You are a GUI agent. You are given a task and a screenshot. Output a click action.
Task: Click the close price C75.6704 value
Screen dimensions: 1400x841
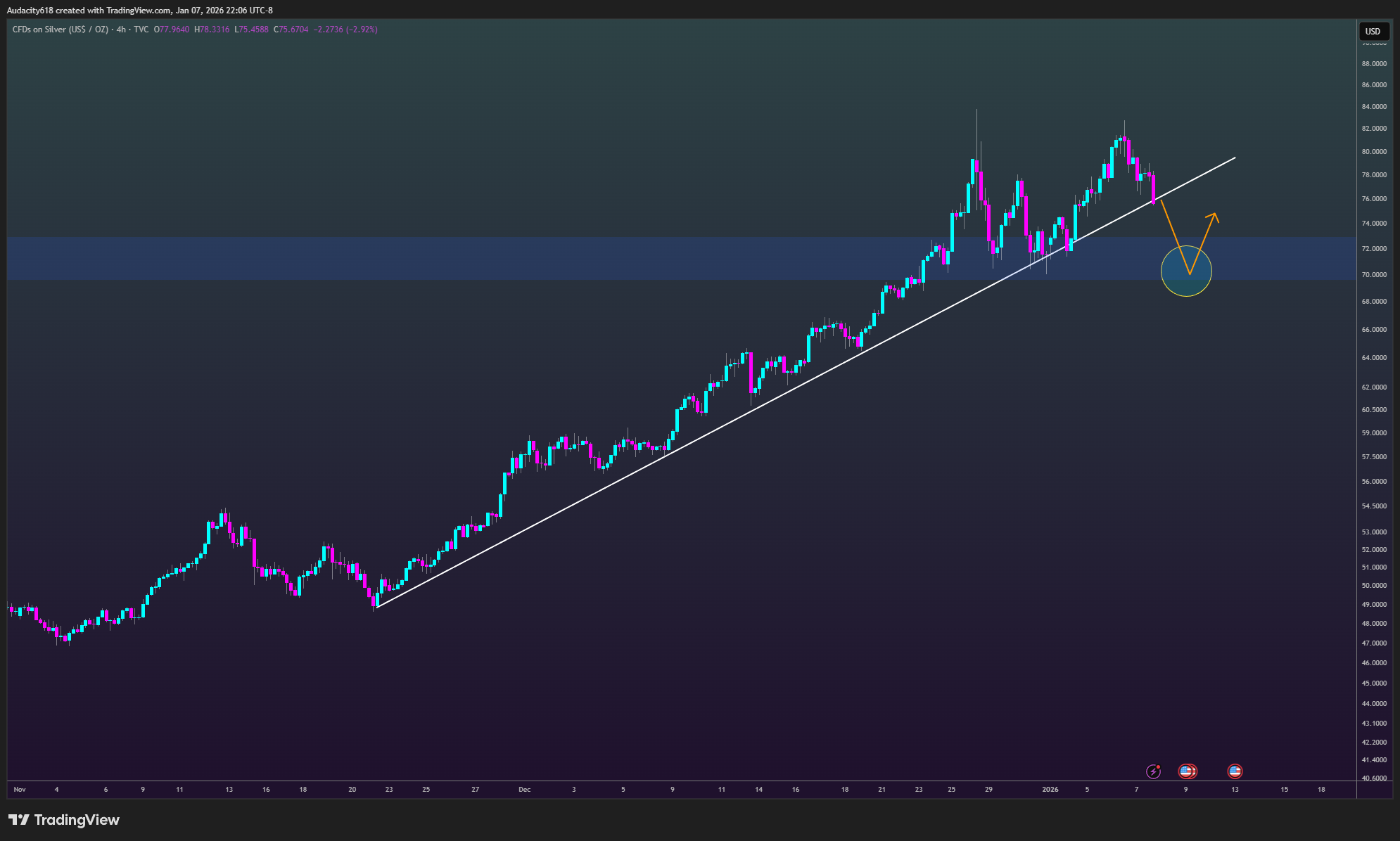click(x=291, y=30)
